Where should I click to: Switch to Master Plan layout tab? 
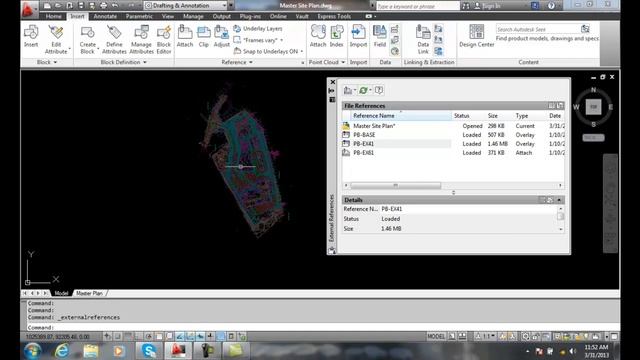coord(89,293)
